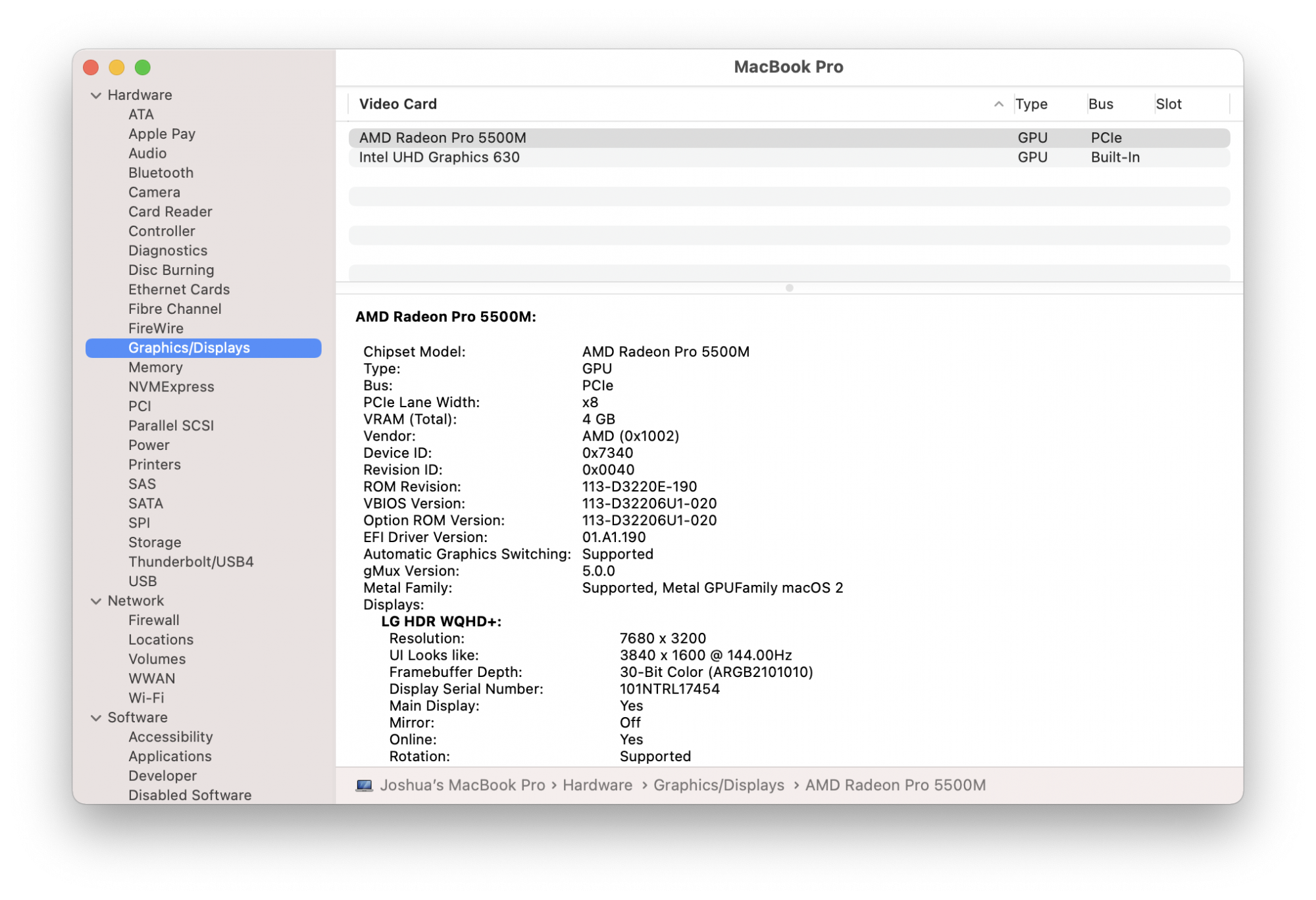This screenshot has height=900, width=1316.
Task: Click the laptop icon in path bar
Action: [364, 785]
